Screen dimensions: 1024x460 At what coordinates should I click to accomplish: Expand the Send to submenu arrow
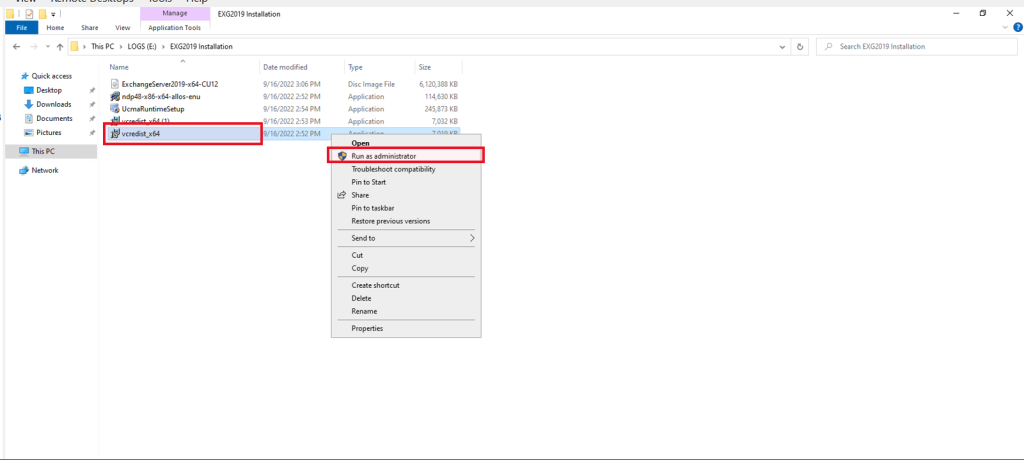tap(472, 238)
